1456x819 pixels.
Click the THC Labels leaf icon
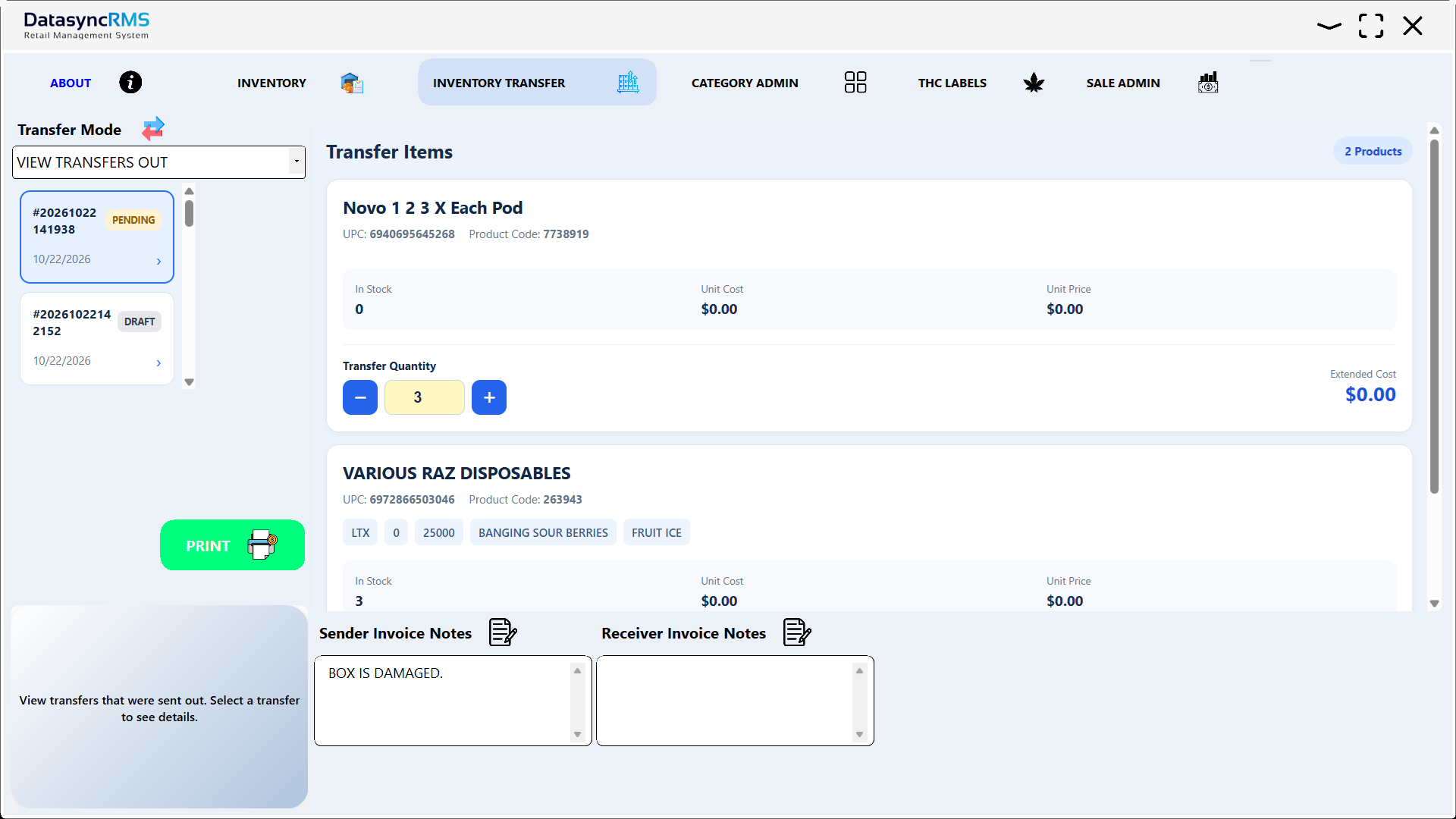1034,83
